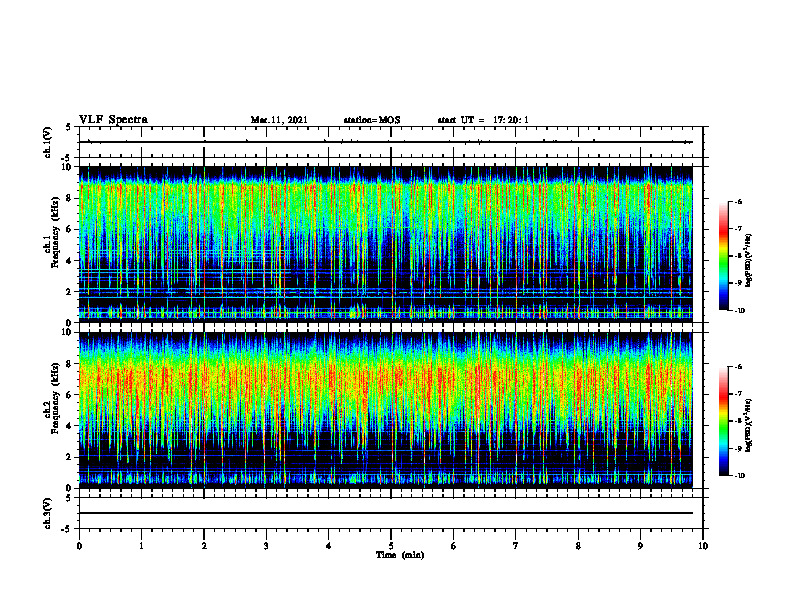Image resolution: width=792 pixels, height=612 pixels.
Task: Click the ch.2 spectrogram color scale bar
Action: click(x=723, y=421)
